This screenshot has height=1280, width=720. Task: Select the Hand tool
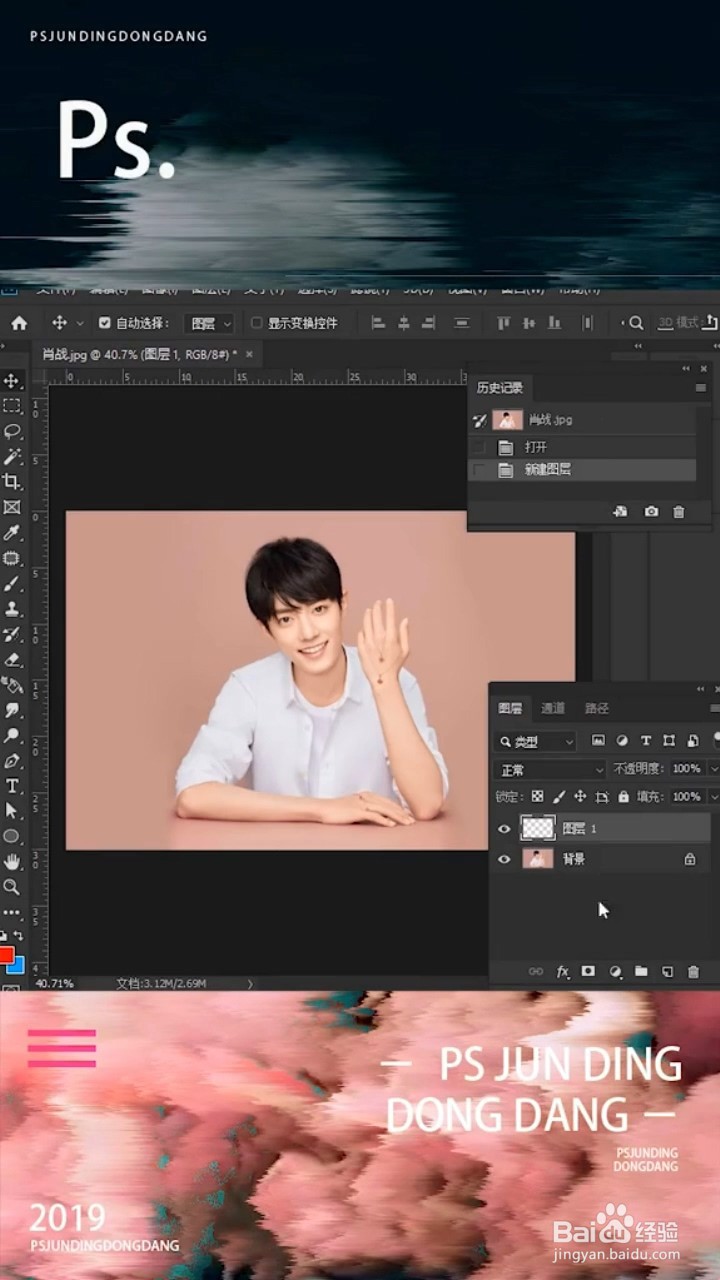pos(12,861)
